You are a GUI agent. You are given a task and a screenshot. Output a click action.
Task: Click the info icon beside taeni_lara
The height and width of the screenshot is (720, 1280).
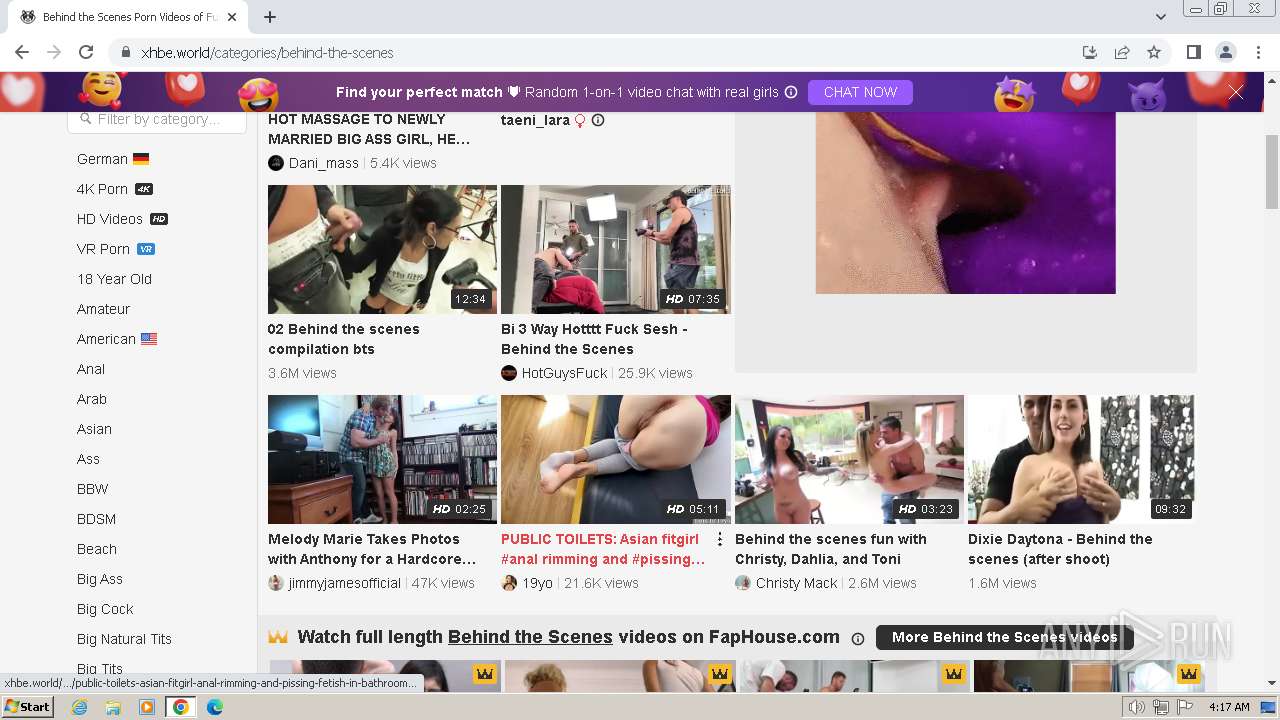[x=598, y=120]
